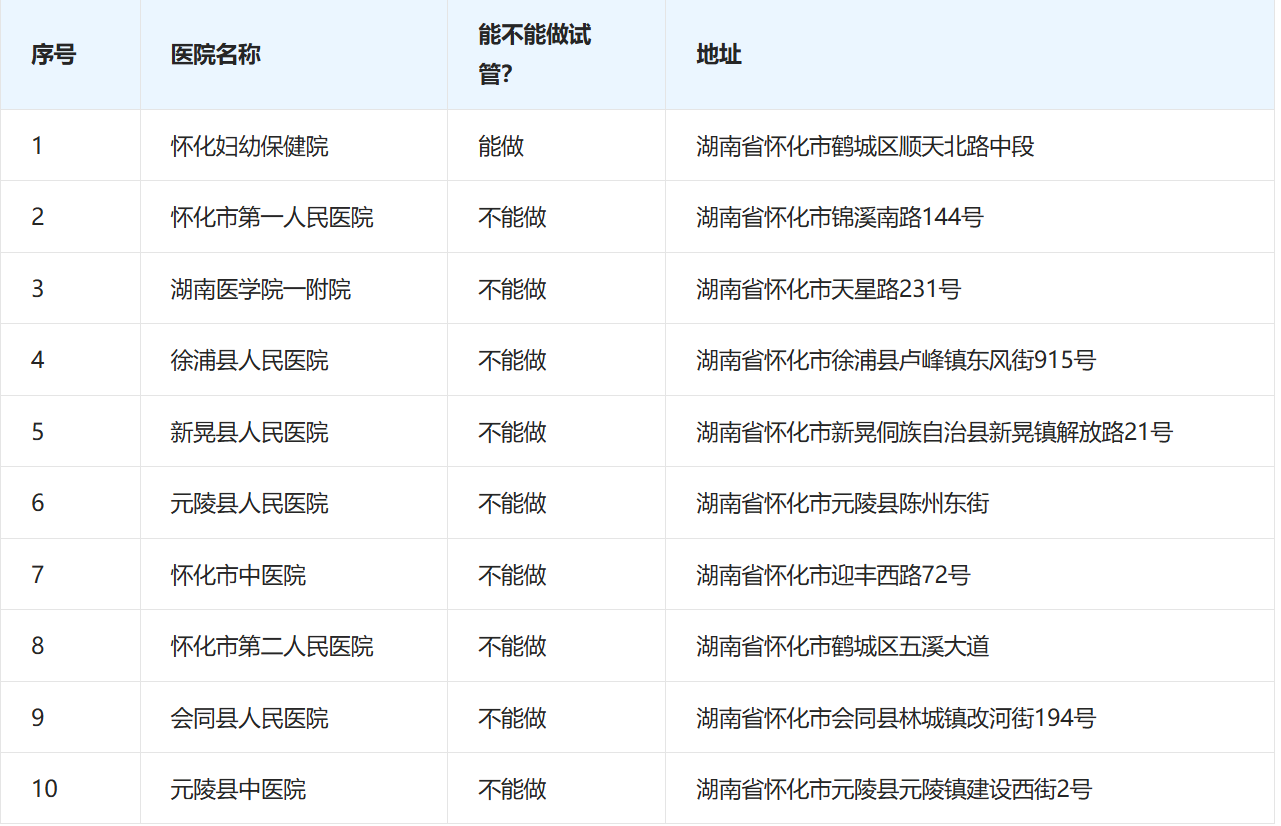This screenshot has width=1281, height=826.
Task: Click the 序号 column header
Action: 53,54
